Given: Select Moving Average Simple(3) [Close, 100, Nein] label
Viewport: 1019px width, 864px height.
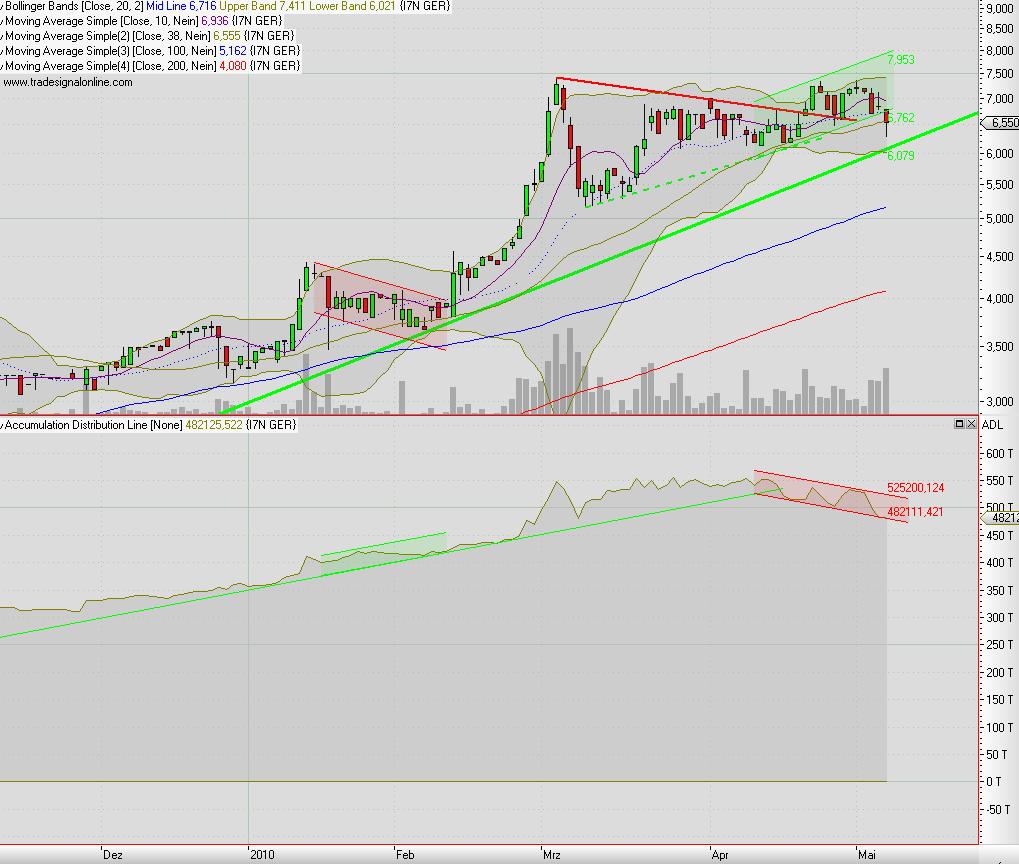Looking at the screenshot, I should (110, 51).
